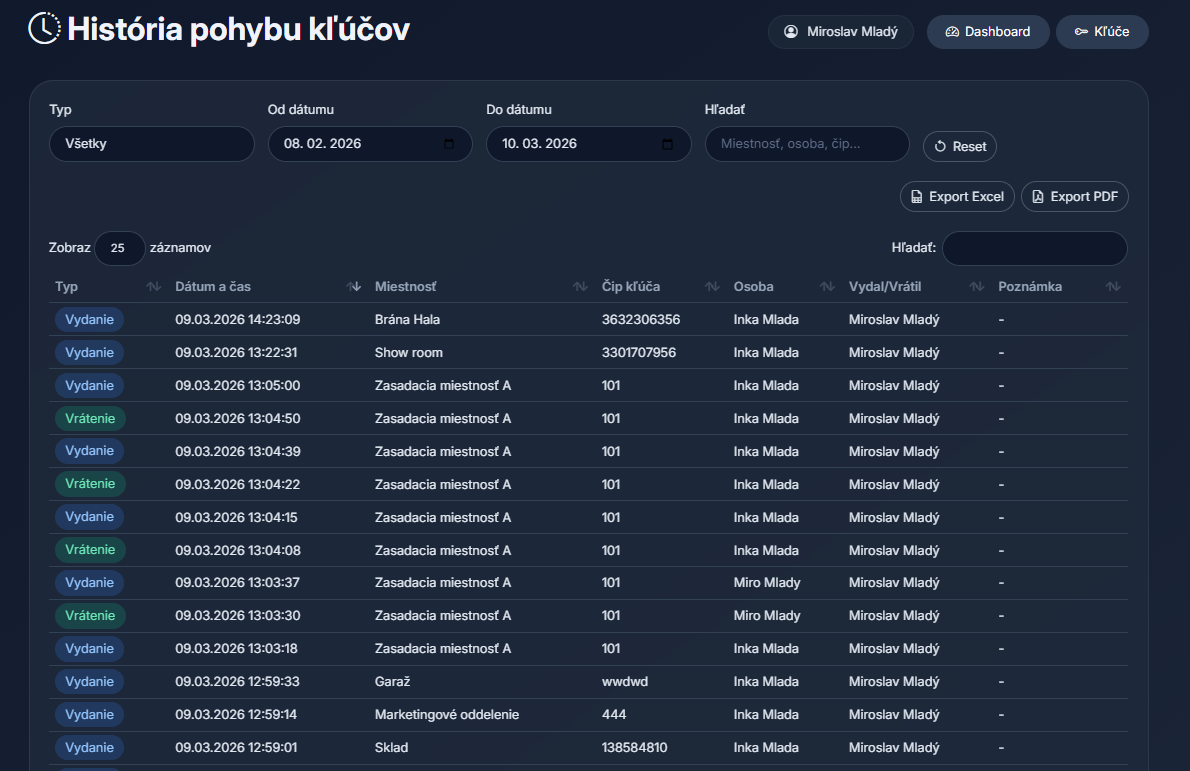Screen dimensions: 1190x771
Task: Click the clock history icon beside the title
Action: (44, 29)
